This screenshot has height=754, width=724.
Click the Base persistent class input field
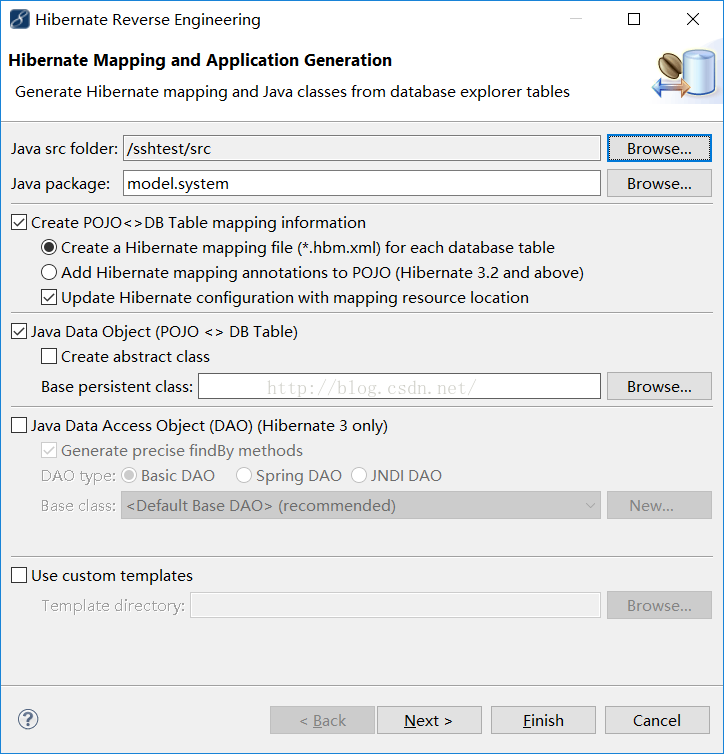(399, 386)
